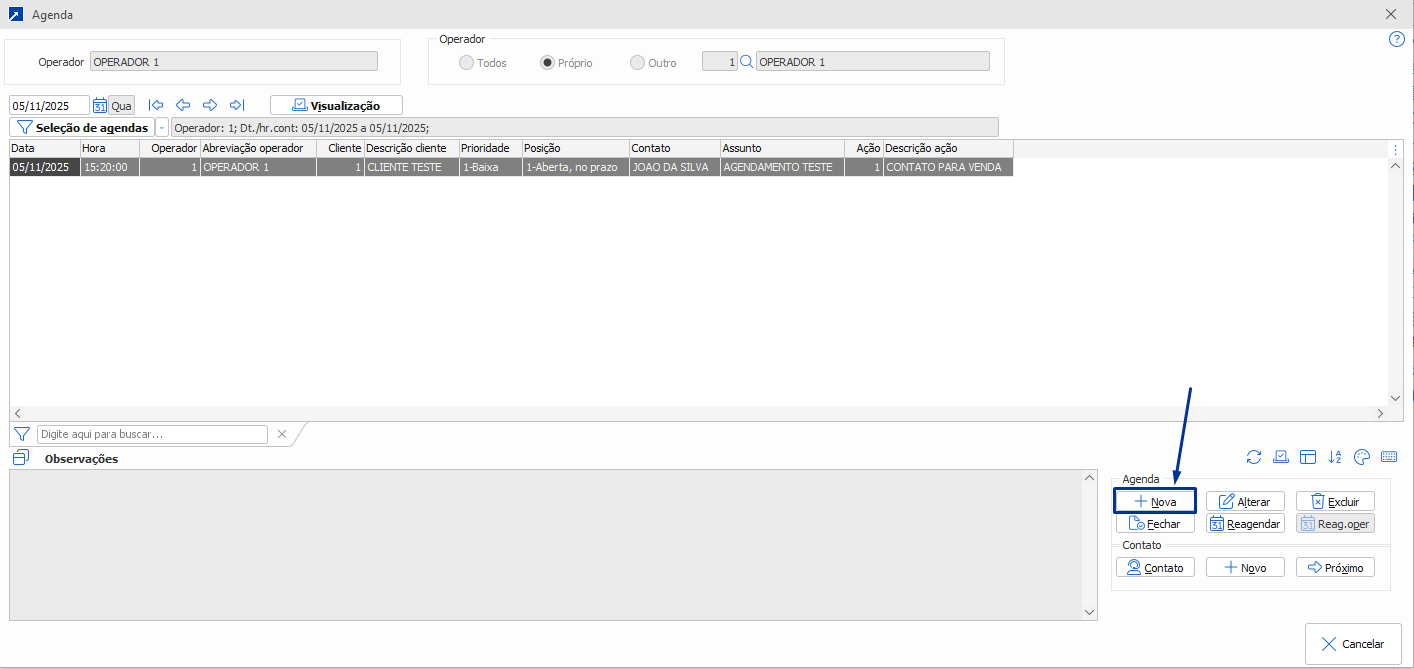Open the calendar picker beside the date
Image resolution: width=1414 pixels, height=669 pixels.
tap(99, 105)
